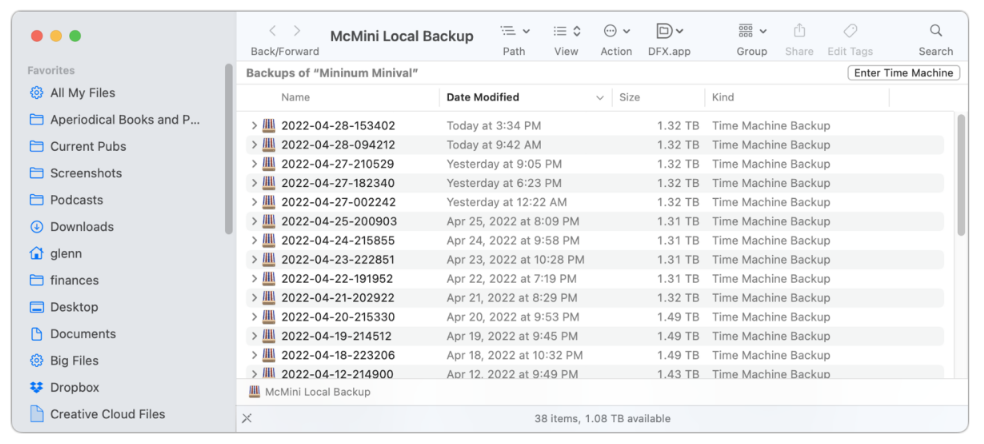Click the Search magnifier icon
The width and height of the screenshot is (984, 444).
click(935, 31)
